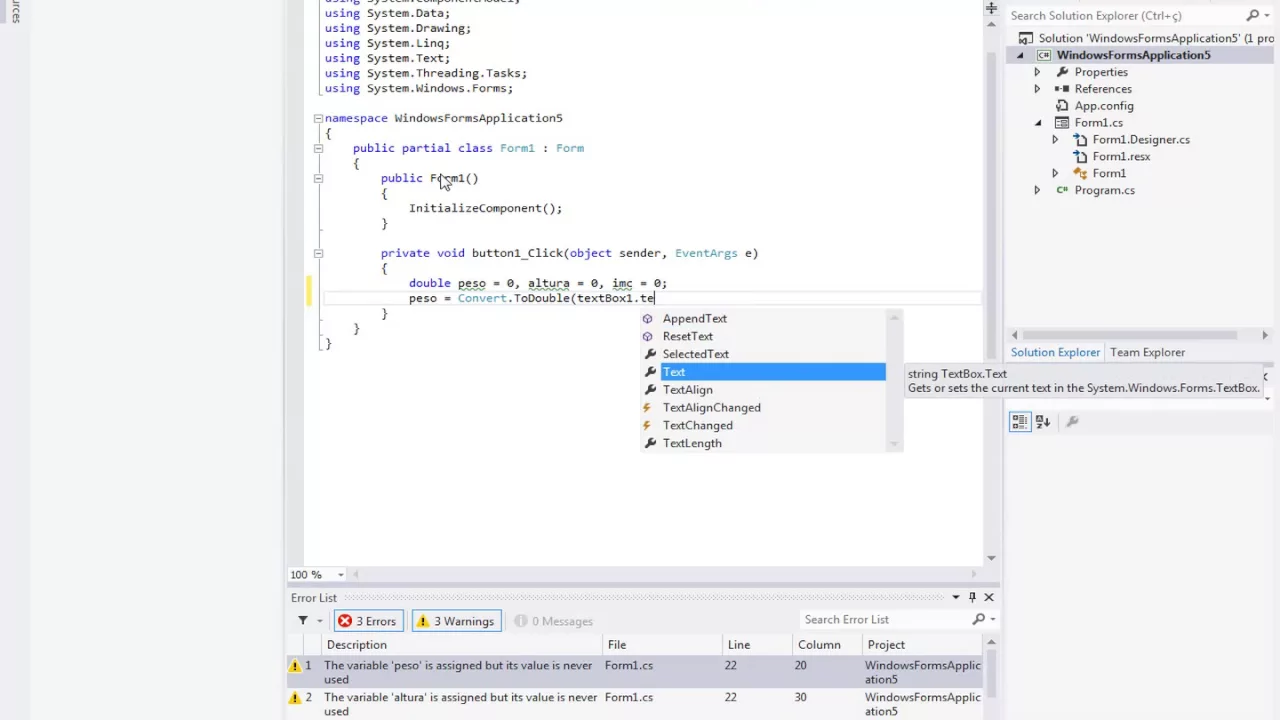This screenshot has height=720, width=1280.
Task: Expand the Form1 class node
Action: pos(1055,174)
